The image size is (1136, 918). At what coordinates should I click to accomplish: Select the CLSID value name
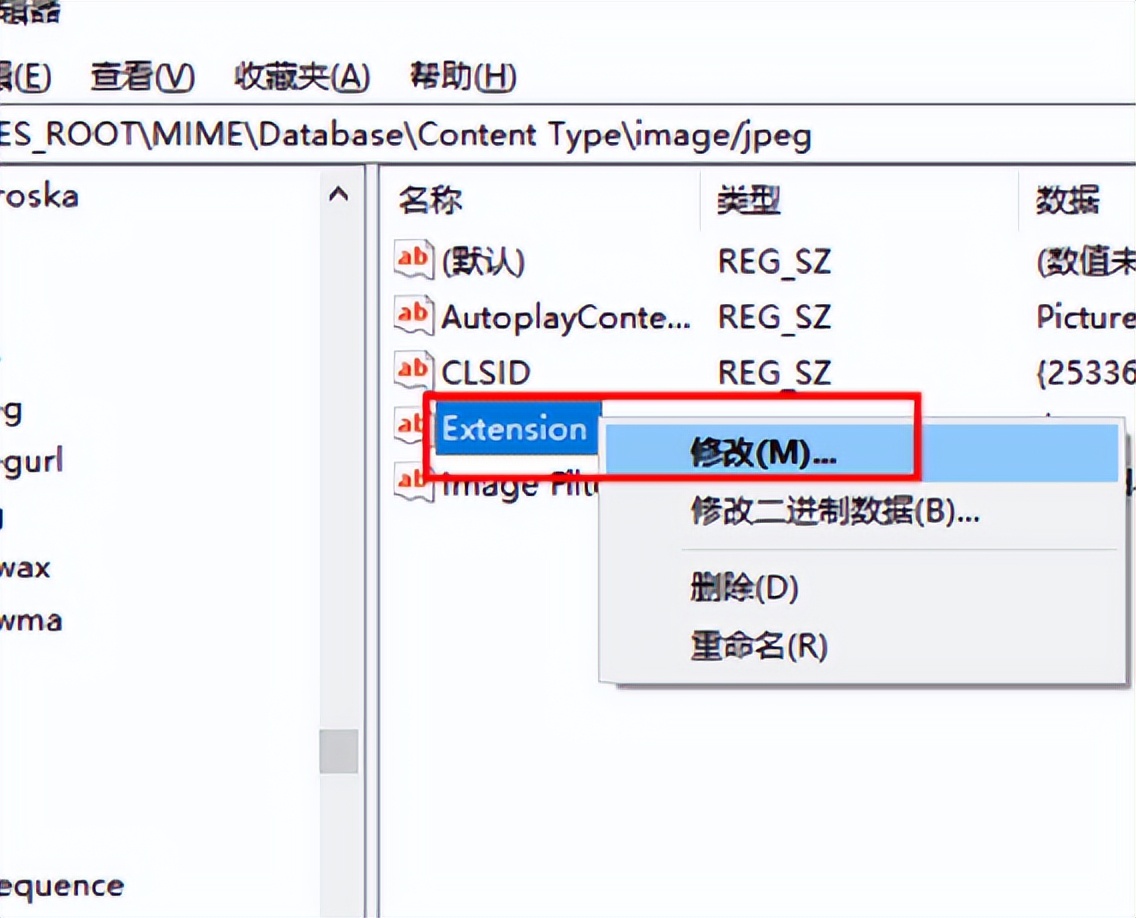click(x=486, y=373)
